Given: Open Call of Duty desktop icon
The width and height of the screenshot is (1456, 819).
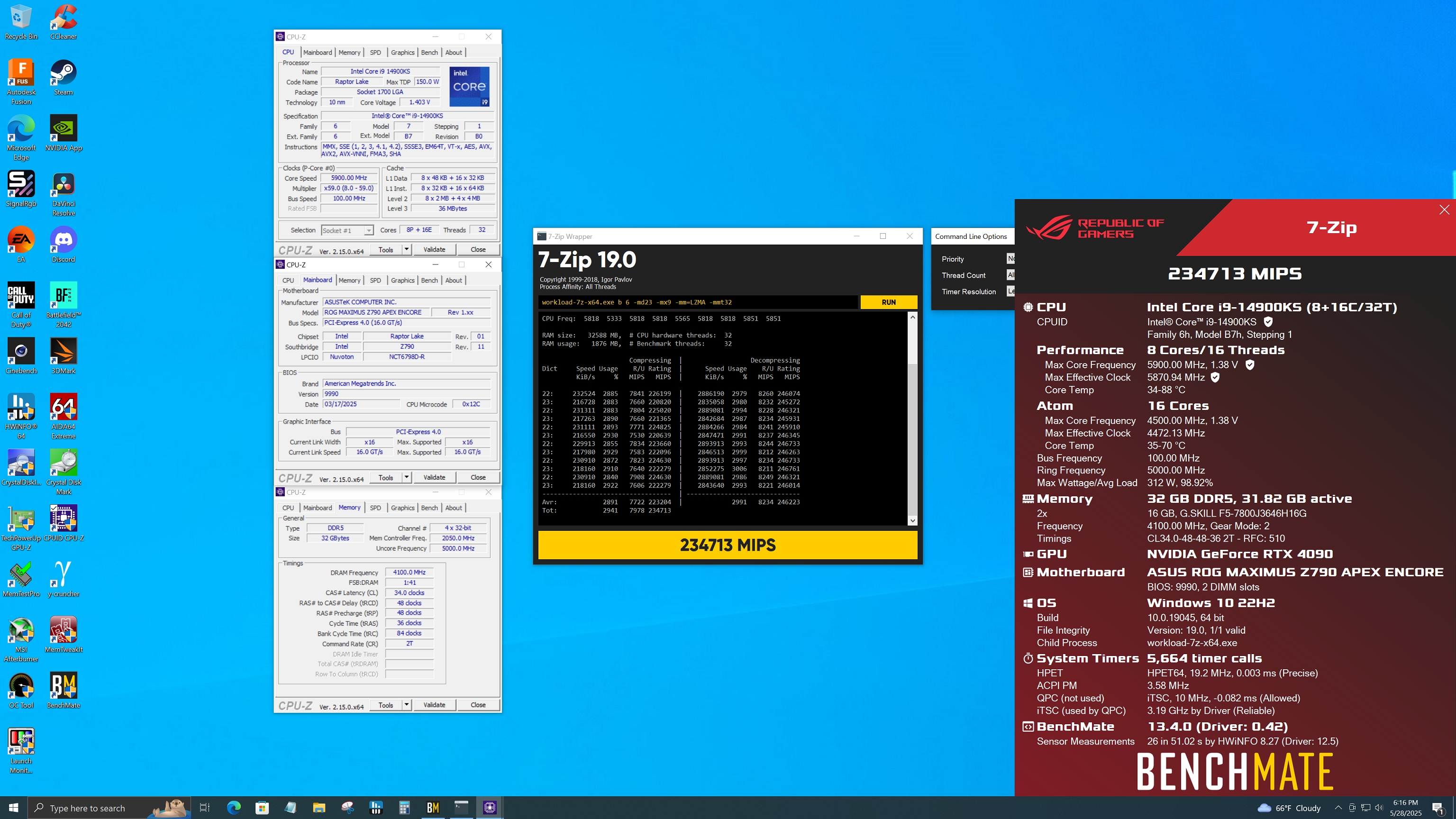Looking at the screenshot, I should pyautogui.click(x=21, y=305).
